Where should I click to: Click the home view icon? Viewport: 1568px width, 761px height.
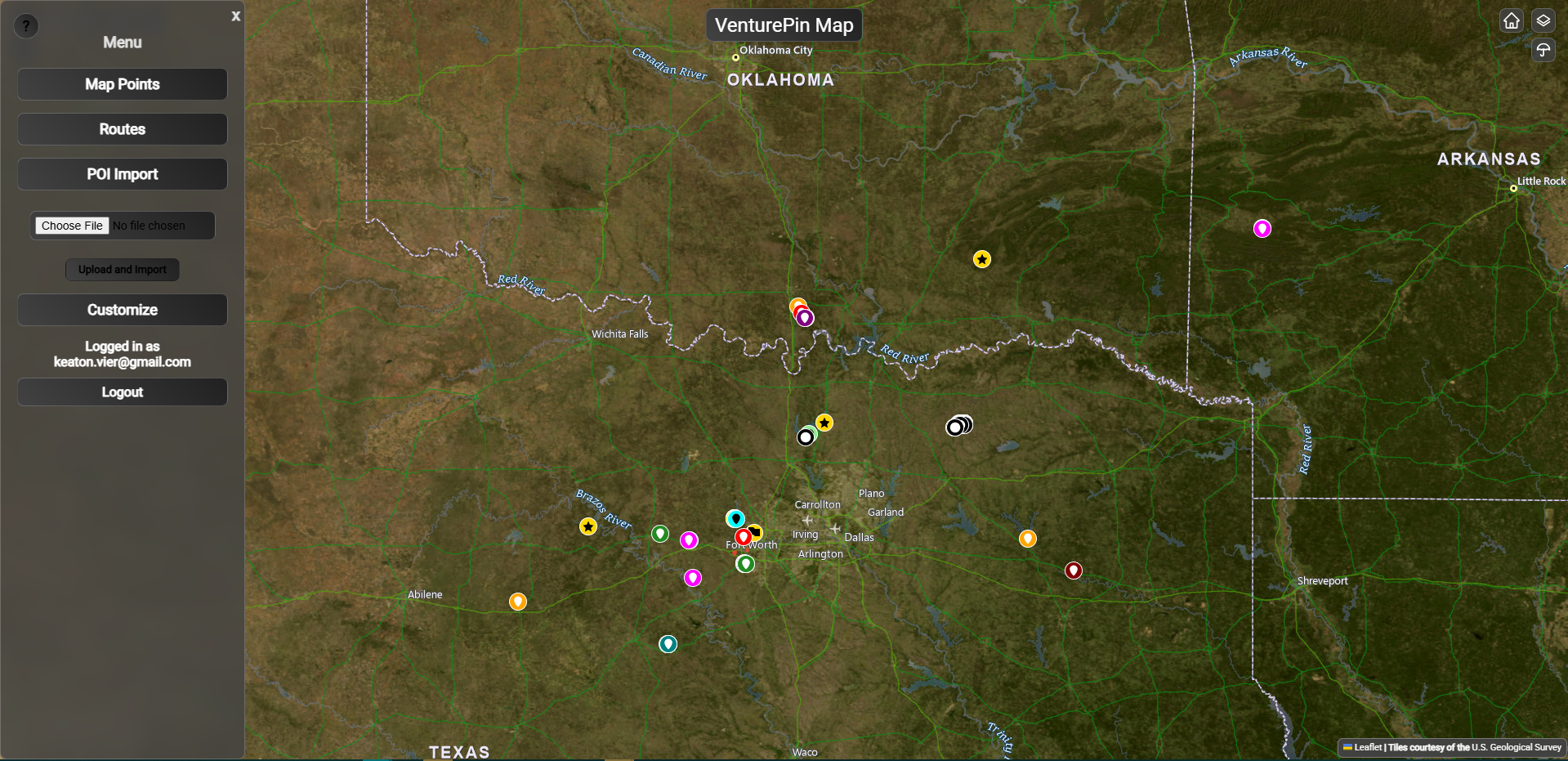1512,20
